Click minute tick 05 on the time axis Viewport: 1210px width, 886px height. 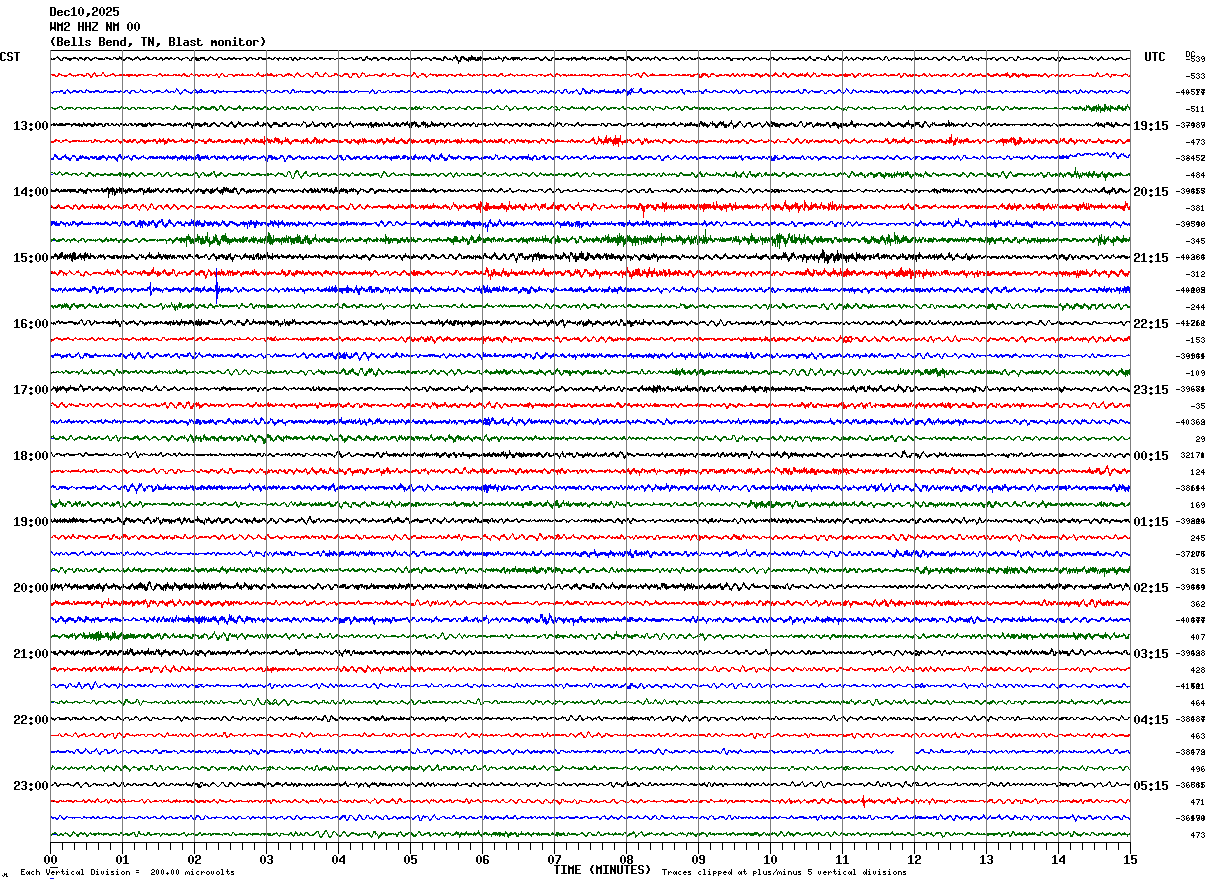410,859
